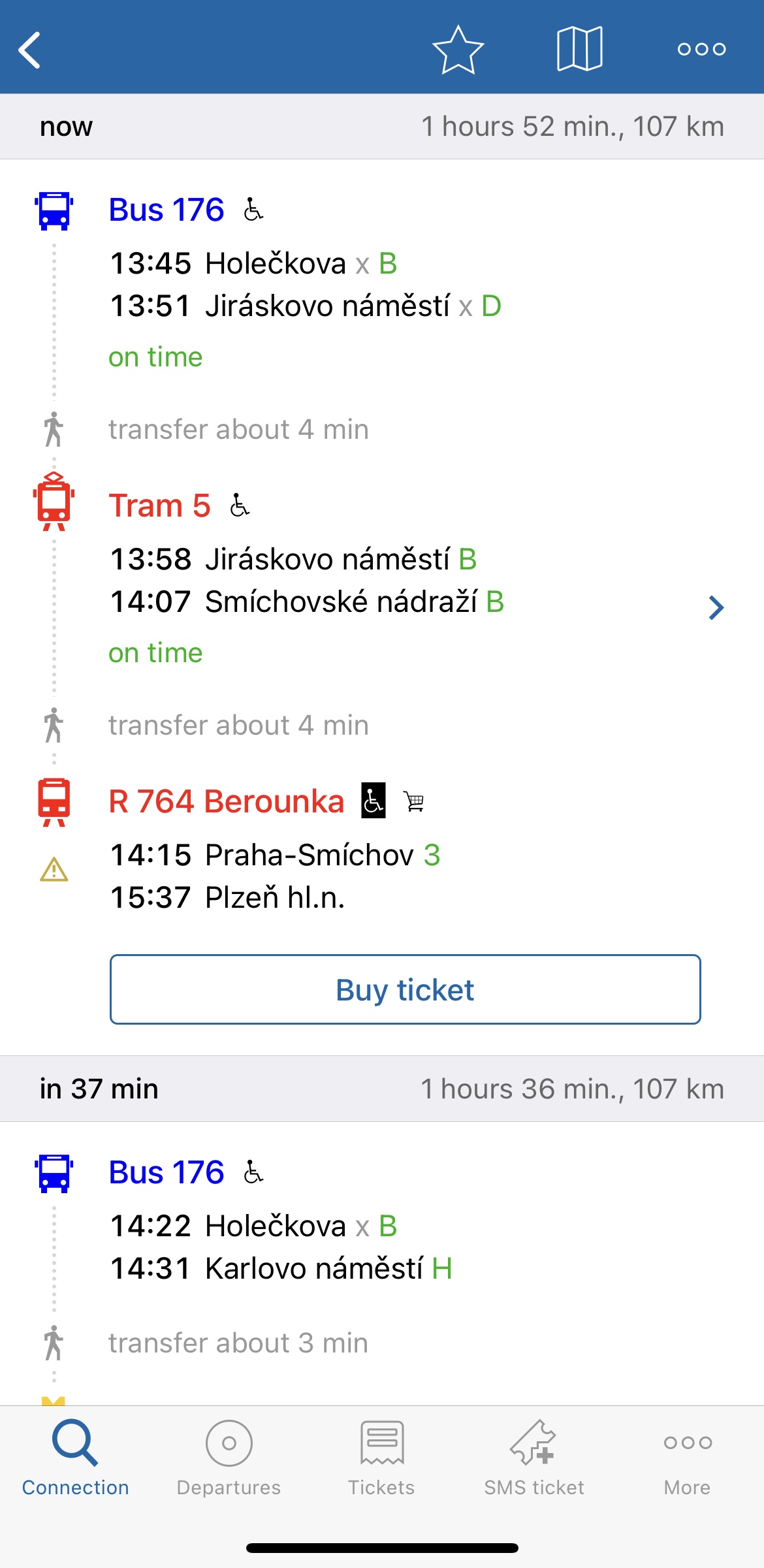The image size is (764, 1568).
Task: Tap the black wheelchair accessibility badge on Berounka
Action: click(x=374, y=800)
